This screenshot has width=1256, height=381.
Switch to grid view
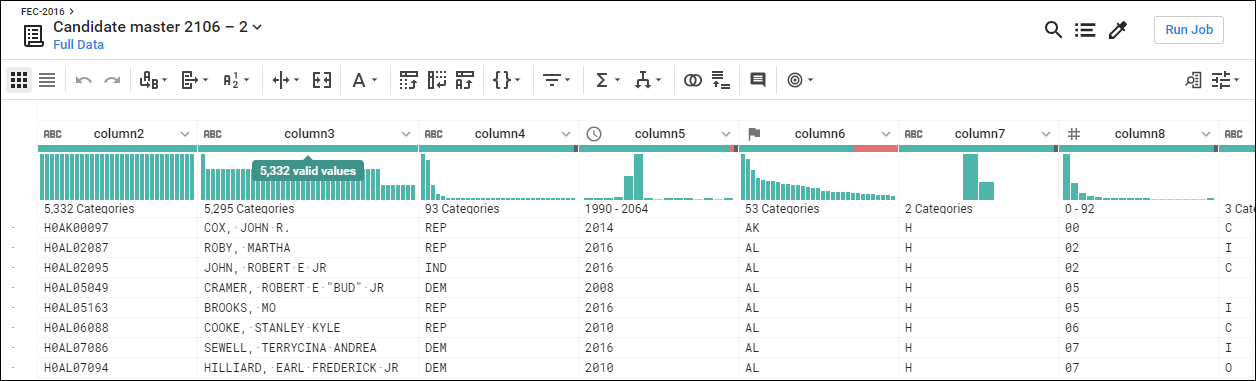coord(19,80)
